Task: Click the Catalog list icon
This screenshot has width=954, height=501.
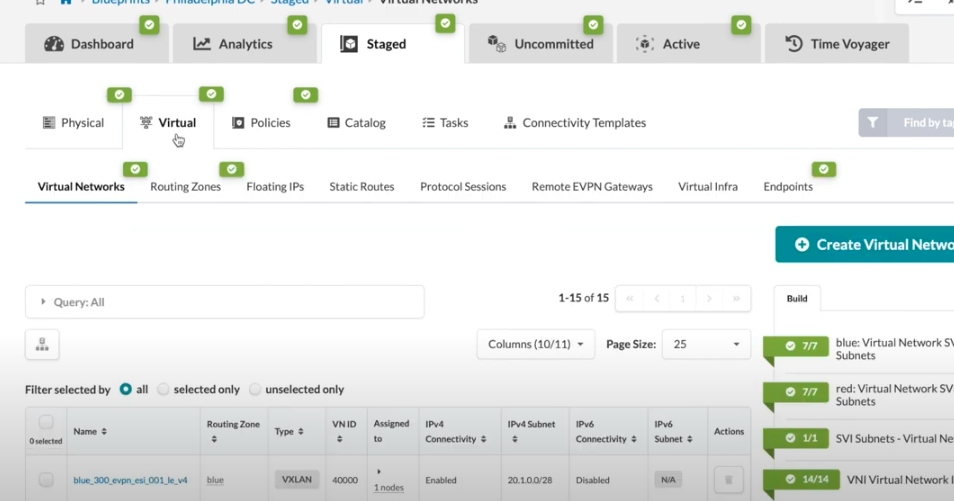Action: [333, 123]
